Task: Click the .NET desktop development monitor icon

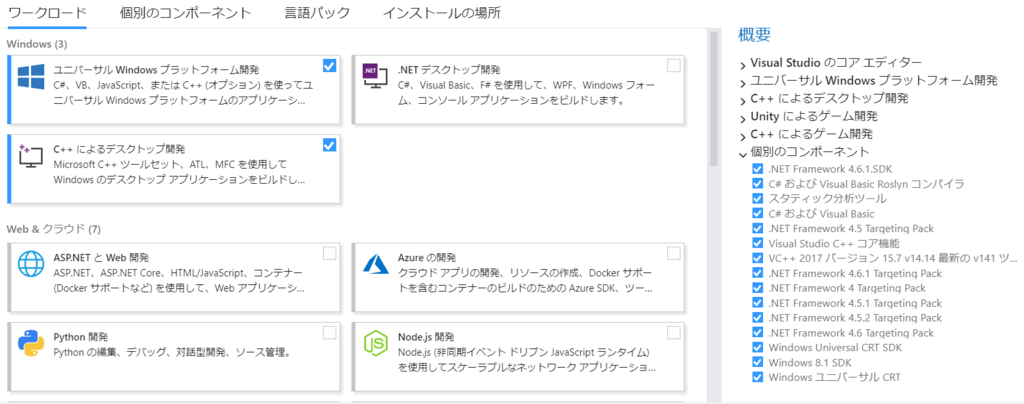Action: coord(376,77)
